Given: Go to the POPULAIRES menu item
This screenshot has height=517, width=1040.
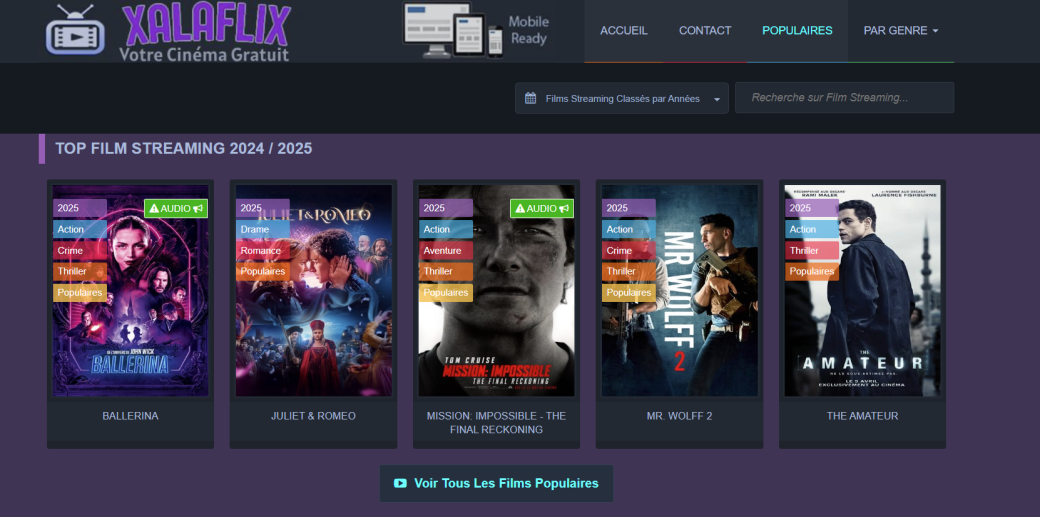Looking at the screenshot, I should tap(797, 31).
